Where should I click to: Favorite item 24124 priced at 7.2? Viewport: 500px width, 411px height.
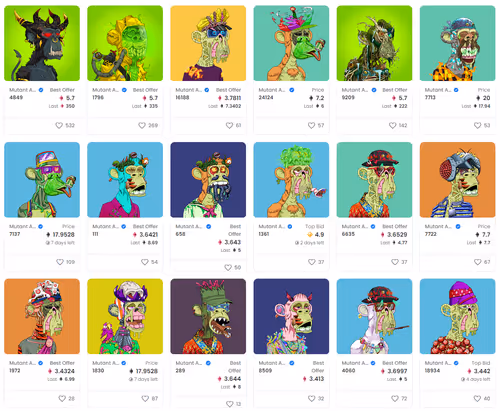pyautogui.click(x=311, y=125)
